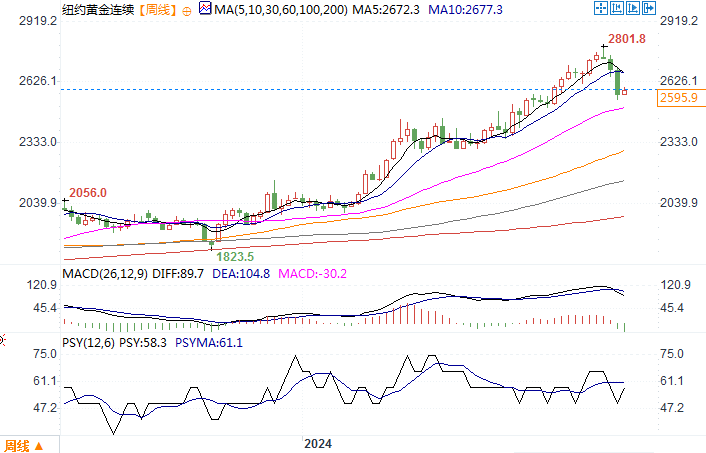Click the 纽约黄金连续 instrument title

point(98,9)
